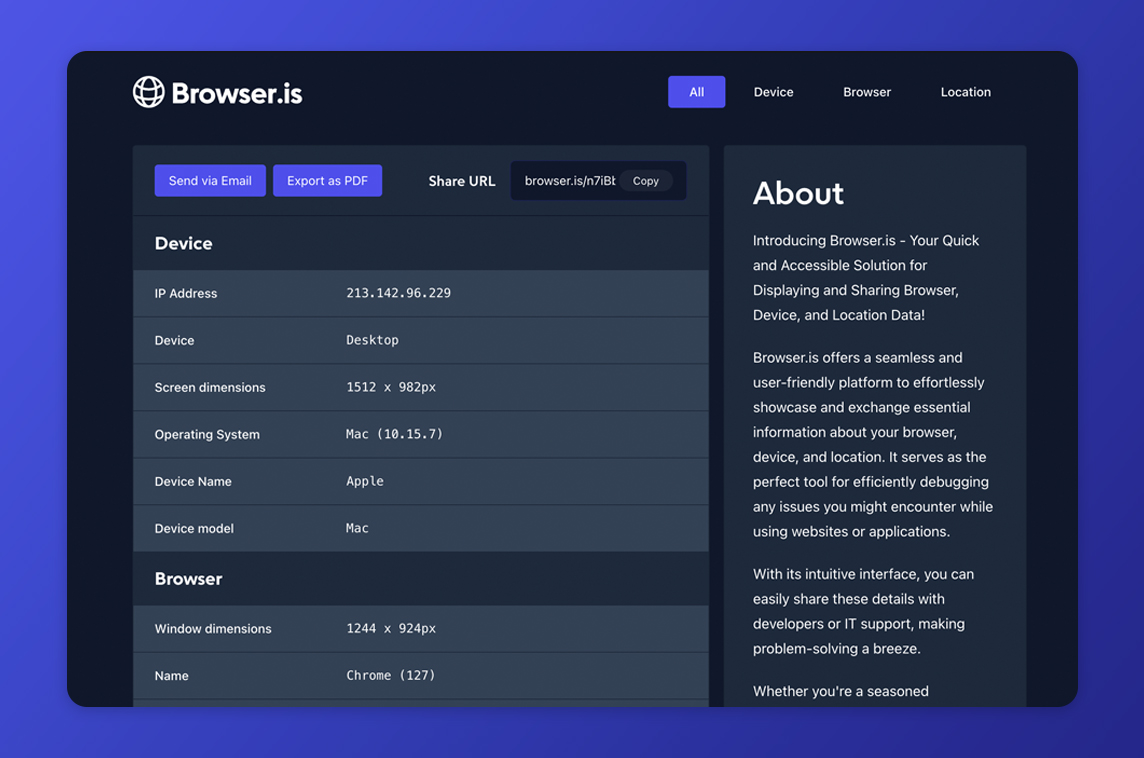Screen dimensions: 1144x758
Task: Click the Send via Email button
Action: [210, 180]
